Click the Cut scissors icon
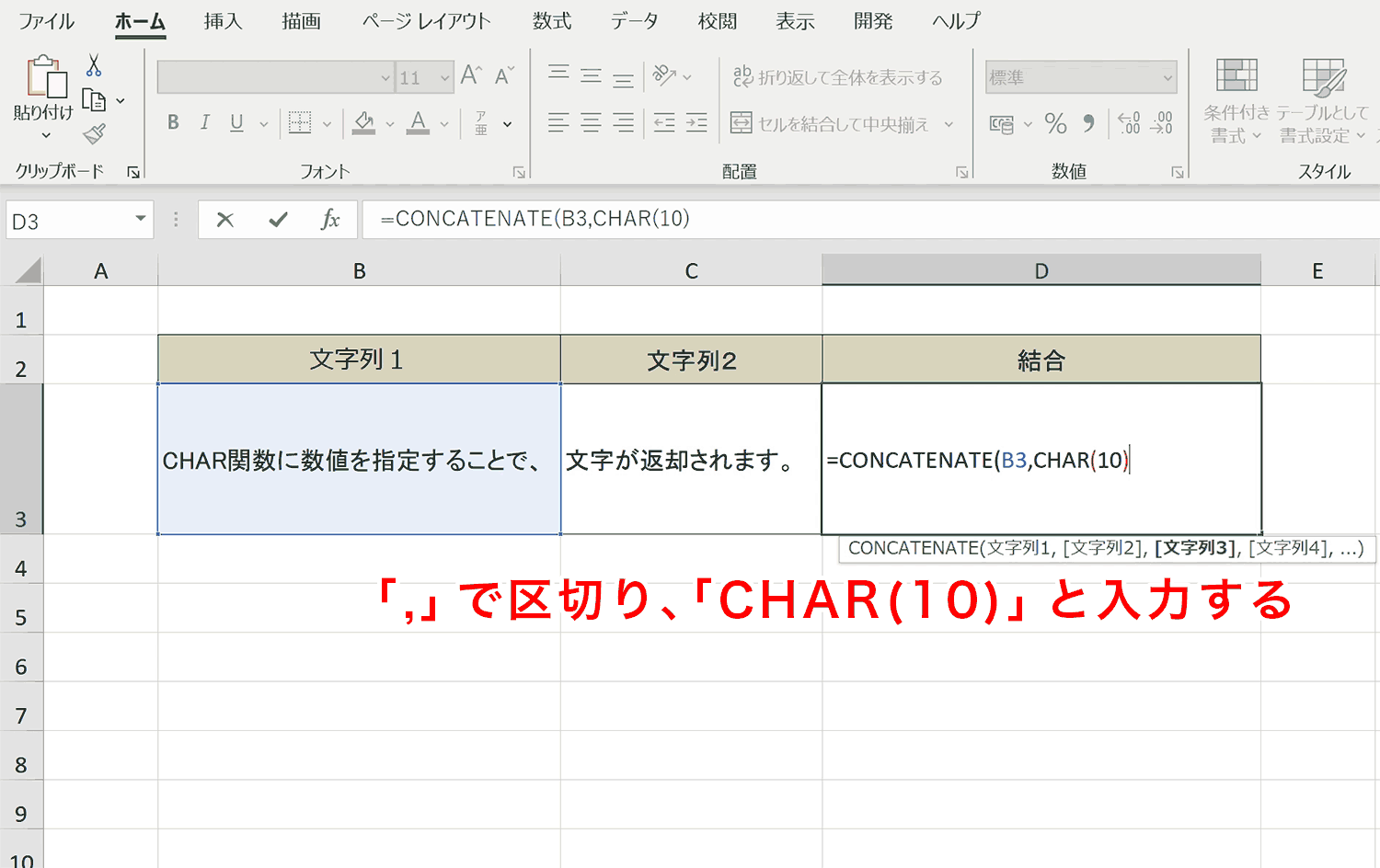The width and height of the screenshot is (1380, 868). pyautogui.click(x=94, y=65)
